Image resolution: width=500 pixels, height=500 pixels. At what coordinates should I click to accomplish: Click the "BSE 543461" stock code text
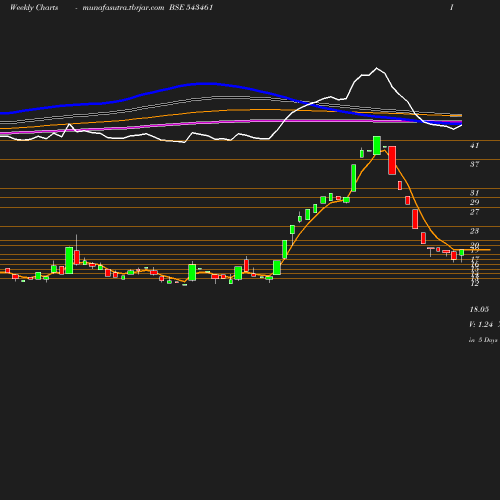[x=191, y=7]
